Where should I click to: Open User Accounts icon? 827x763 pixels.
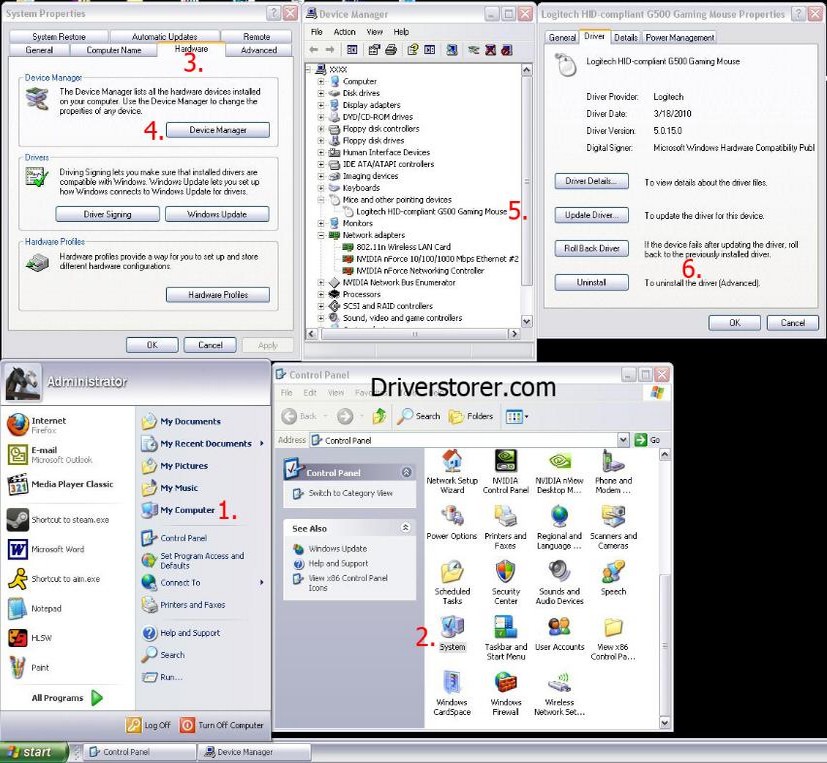pos(559,633)
